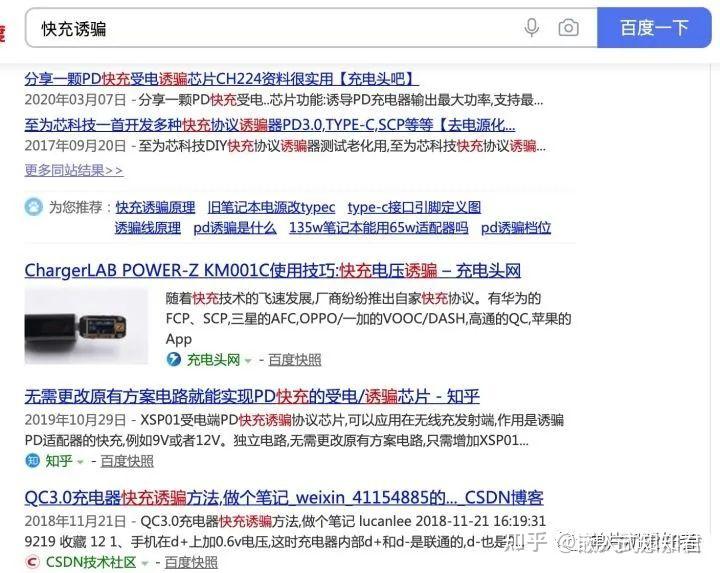Click the camera image search icon
Image resolution: width=720 pixels, height=573 pixels.
point(568,28)
